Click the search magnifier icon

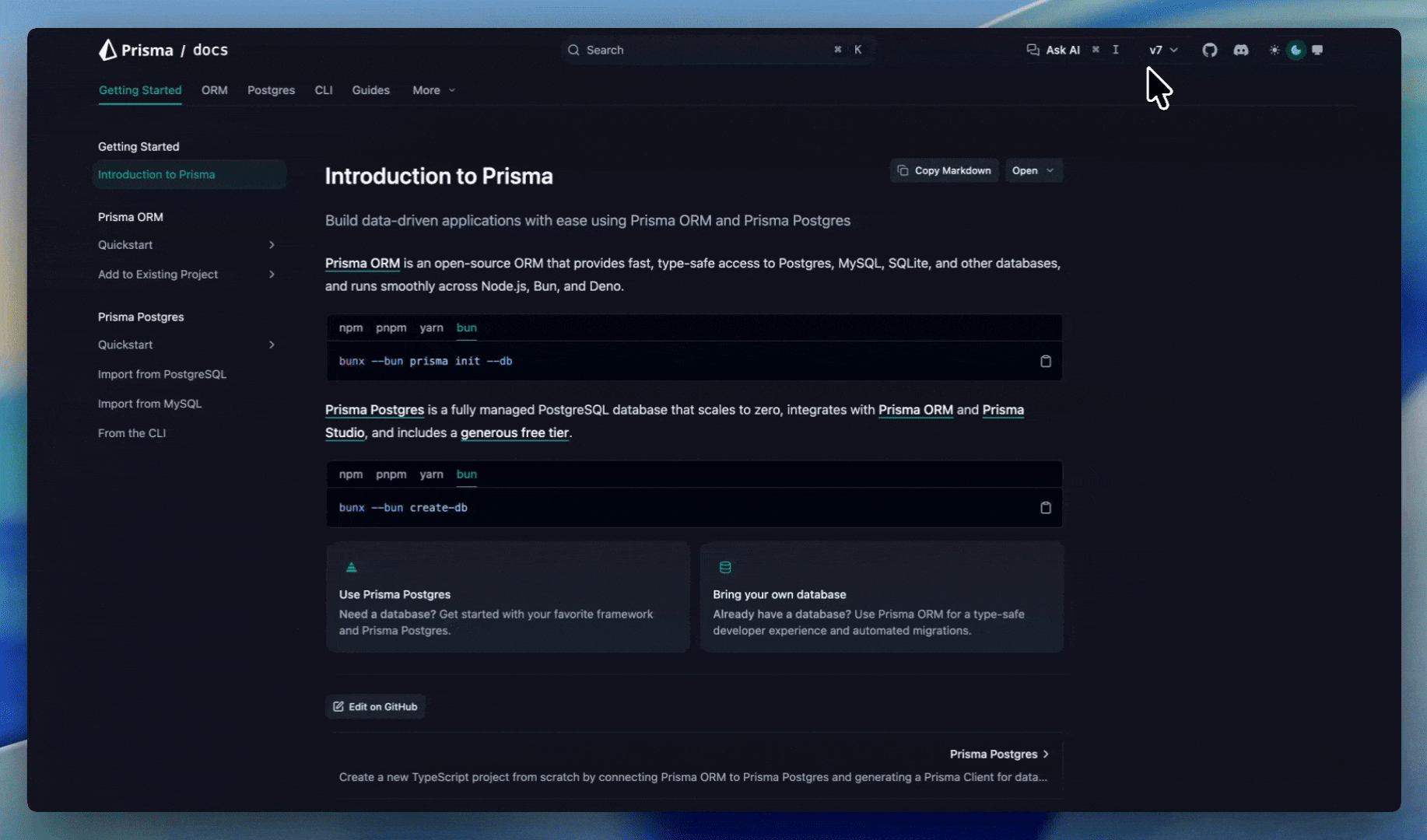[x=573, y=50]
